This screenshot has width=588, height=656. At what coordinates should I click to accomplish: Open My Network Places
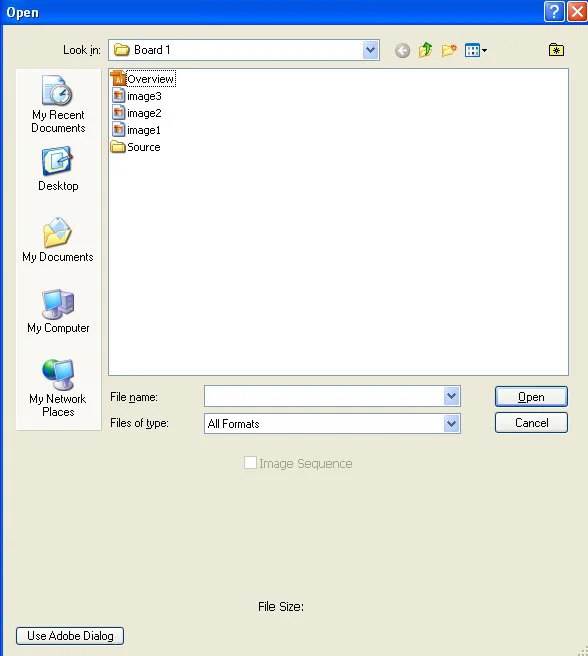58,388
